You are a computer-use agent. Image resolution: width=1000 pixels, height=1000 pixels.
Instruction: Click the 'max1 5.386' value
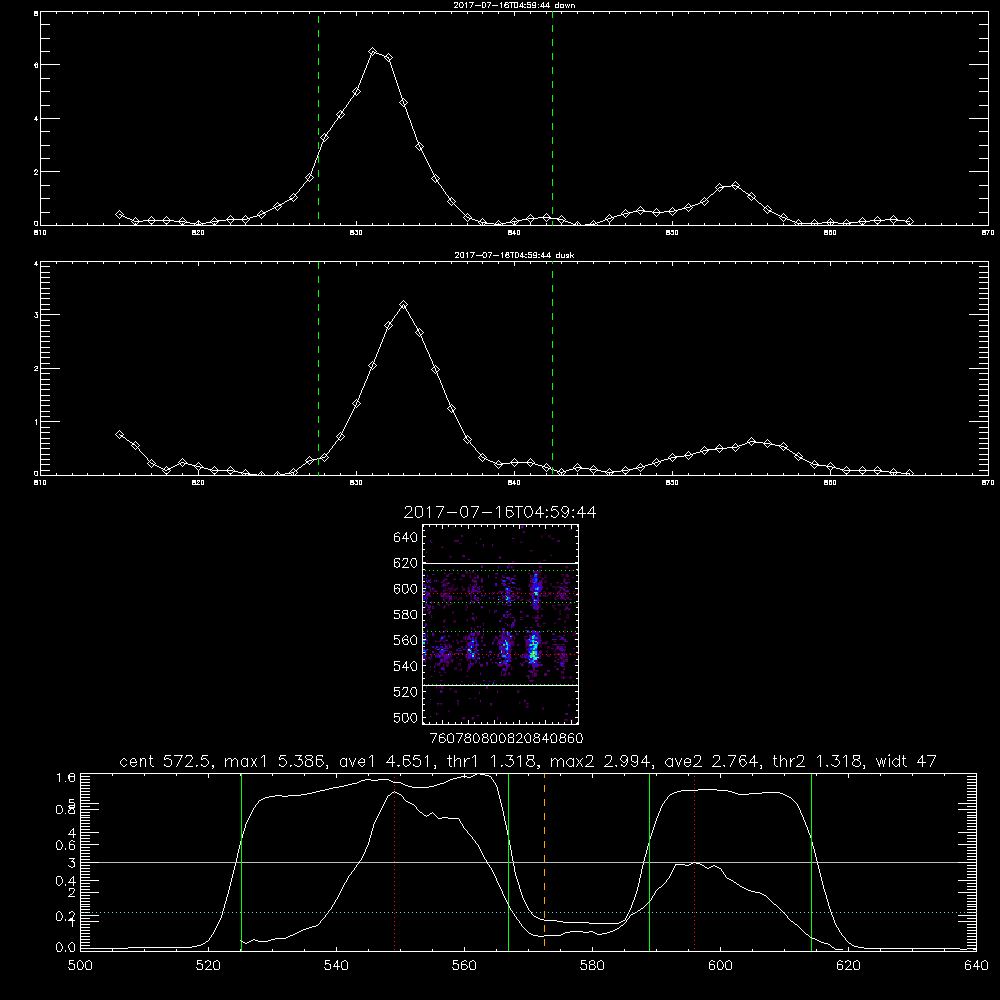pos(278,761)
